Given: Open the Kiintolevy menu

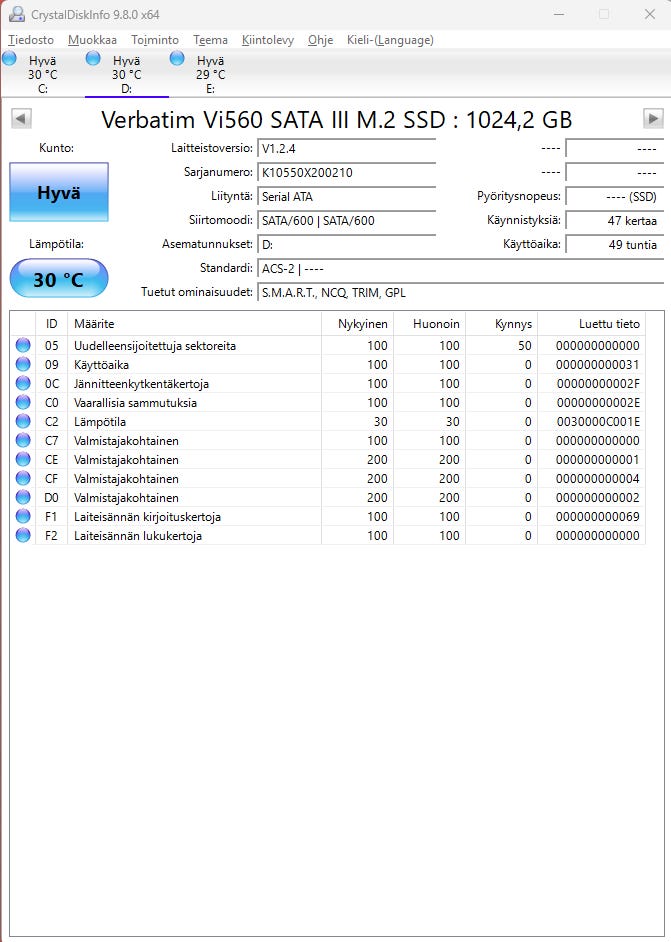Looking at the screenshot, I should pyautogui.click(x=268, y=40).
